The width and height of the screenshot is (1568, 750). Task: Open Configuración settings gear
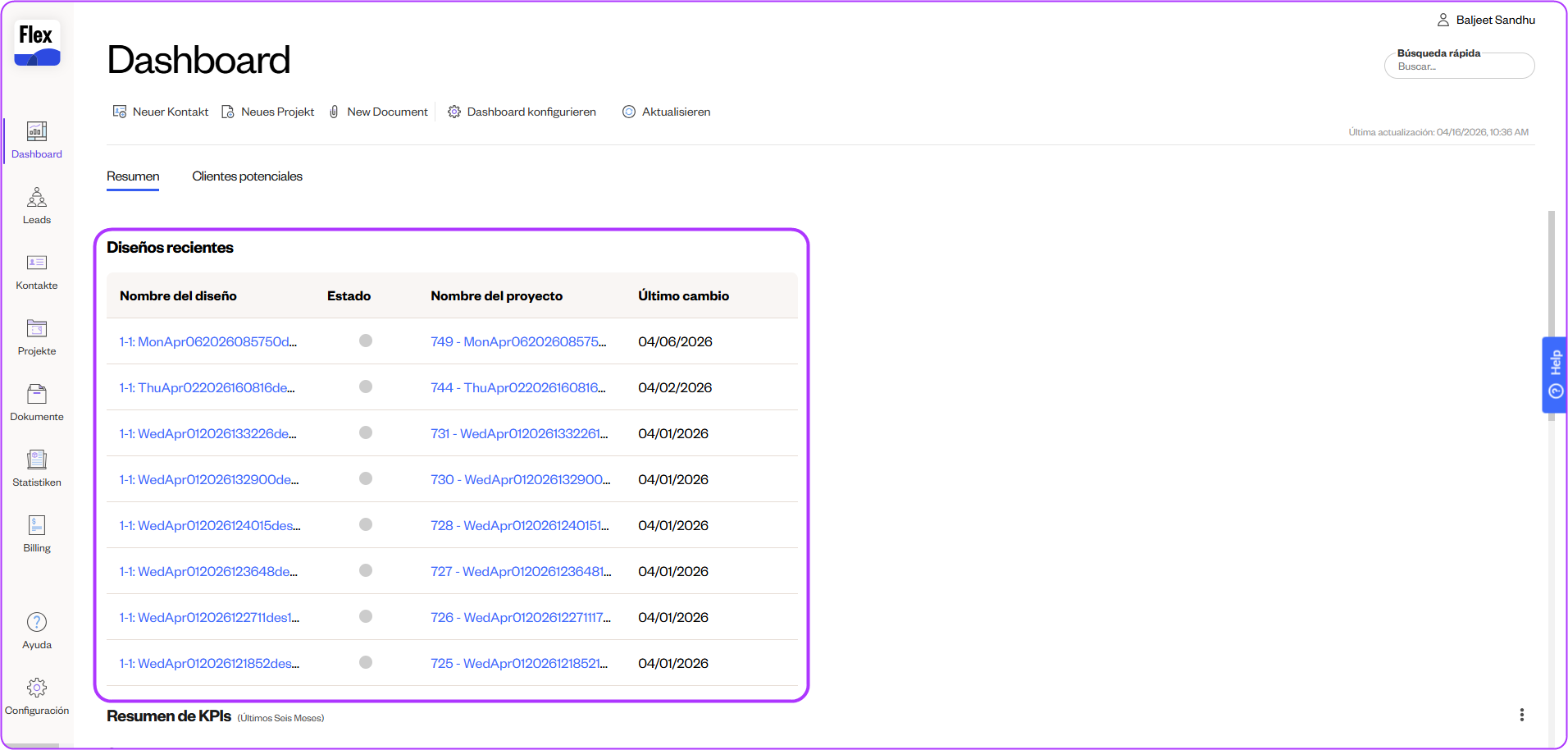[x=37, y=695]
